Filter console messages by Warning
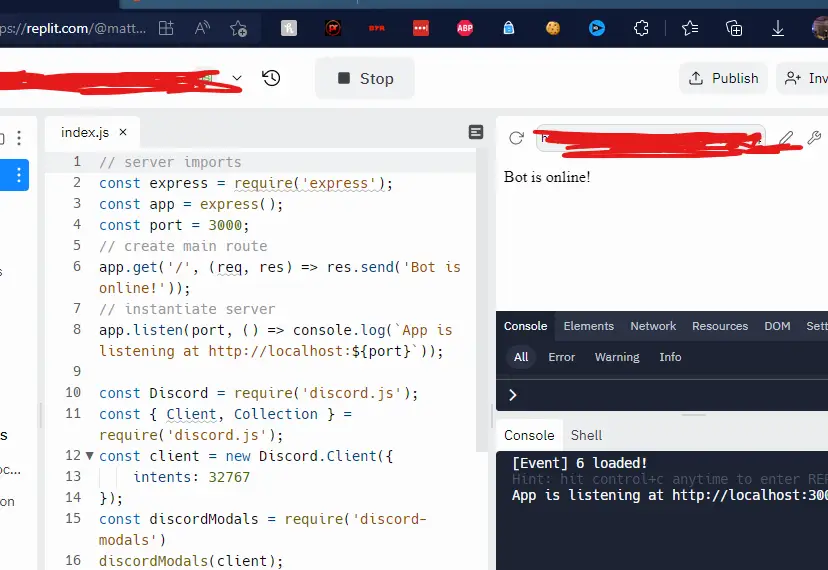 617,357
